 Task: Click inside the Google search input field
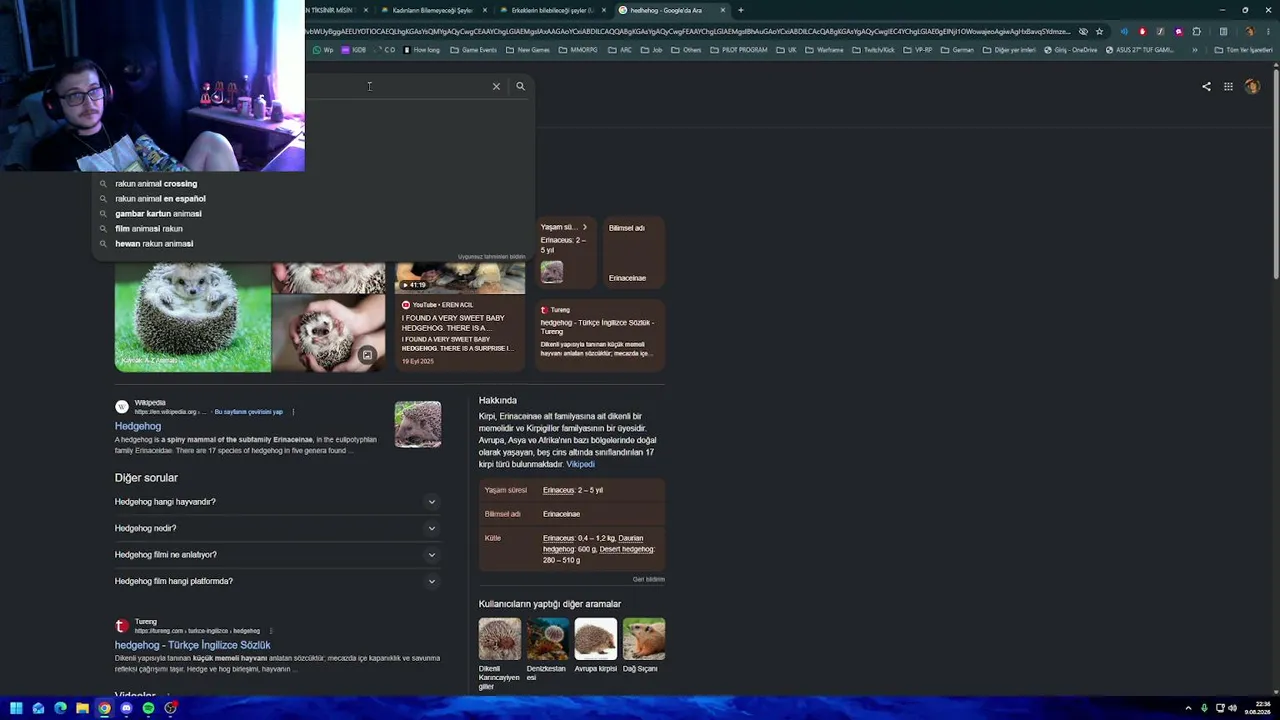395,86
